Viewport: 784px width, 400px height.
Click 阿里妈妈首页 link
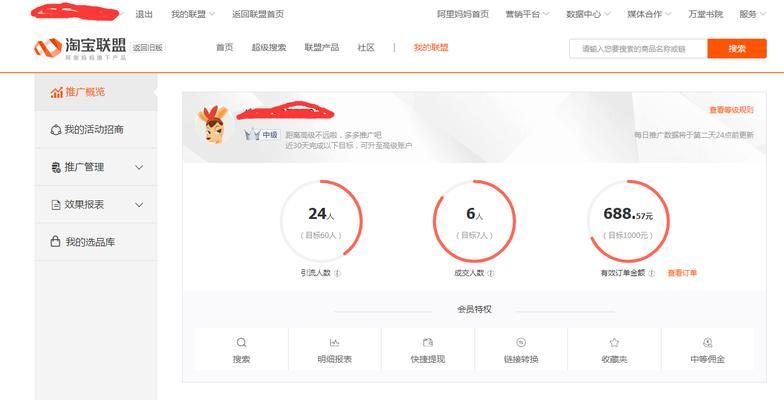(x=463, y=14)
